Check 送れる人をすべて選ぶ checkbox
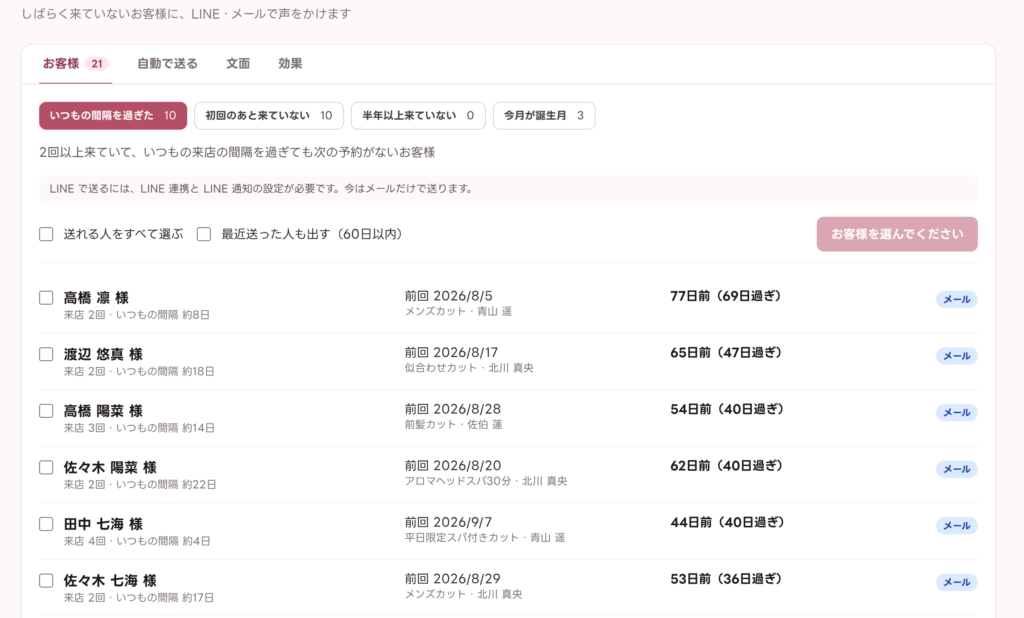 (46, 234)
